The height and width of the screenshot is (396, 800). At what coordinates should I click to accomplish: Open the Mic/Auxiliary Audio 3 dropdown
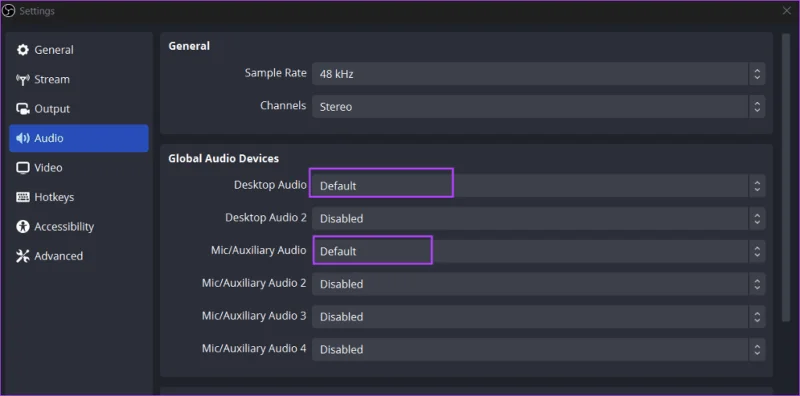point(538,316)
